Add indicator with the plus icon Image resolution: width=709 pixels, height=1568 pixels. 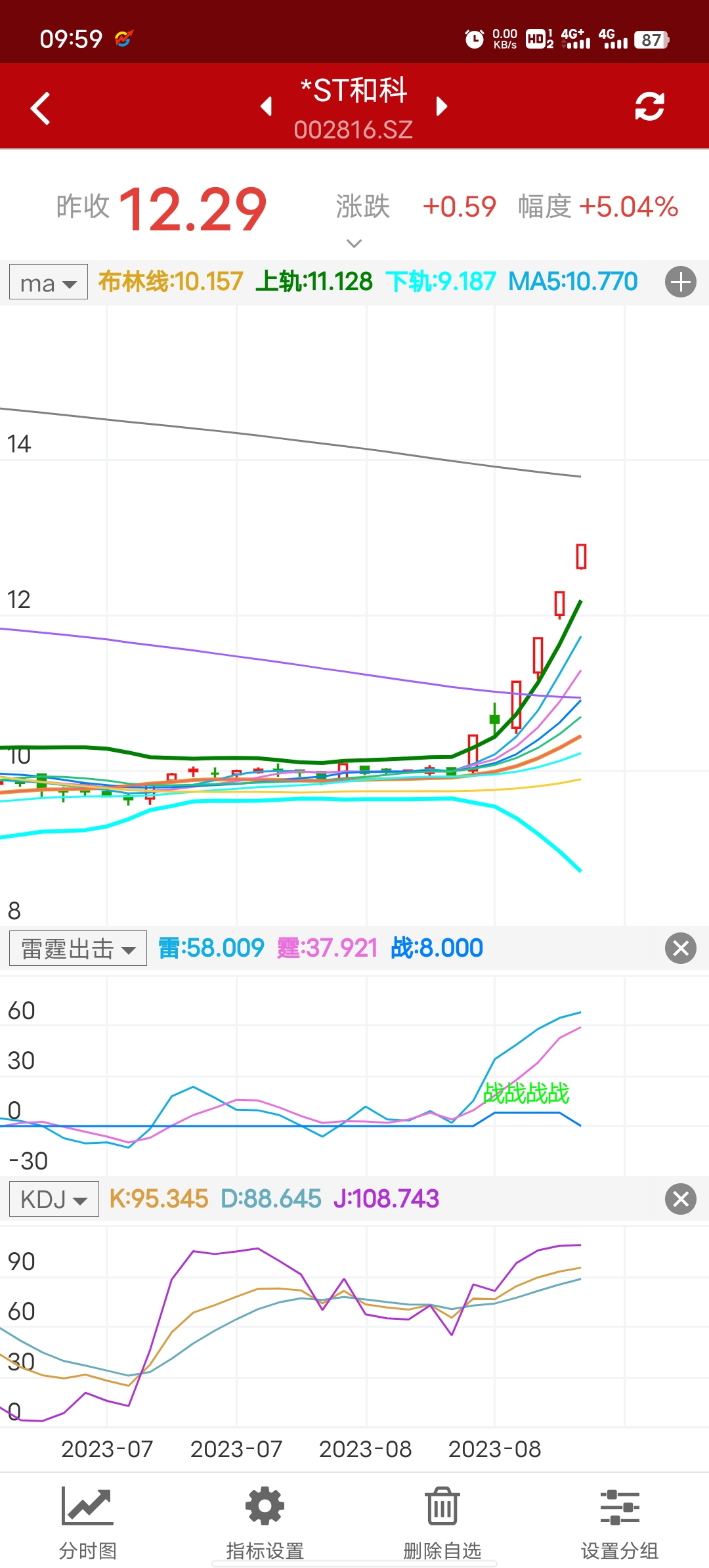coord(680,282)
